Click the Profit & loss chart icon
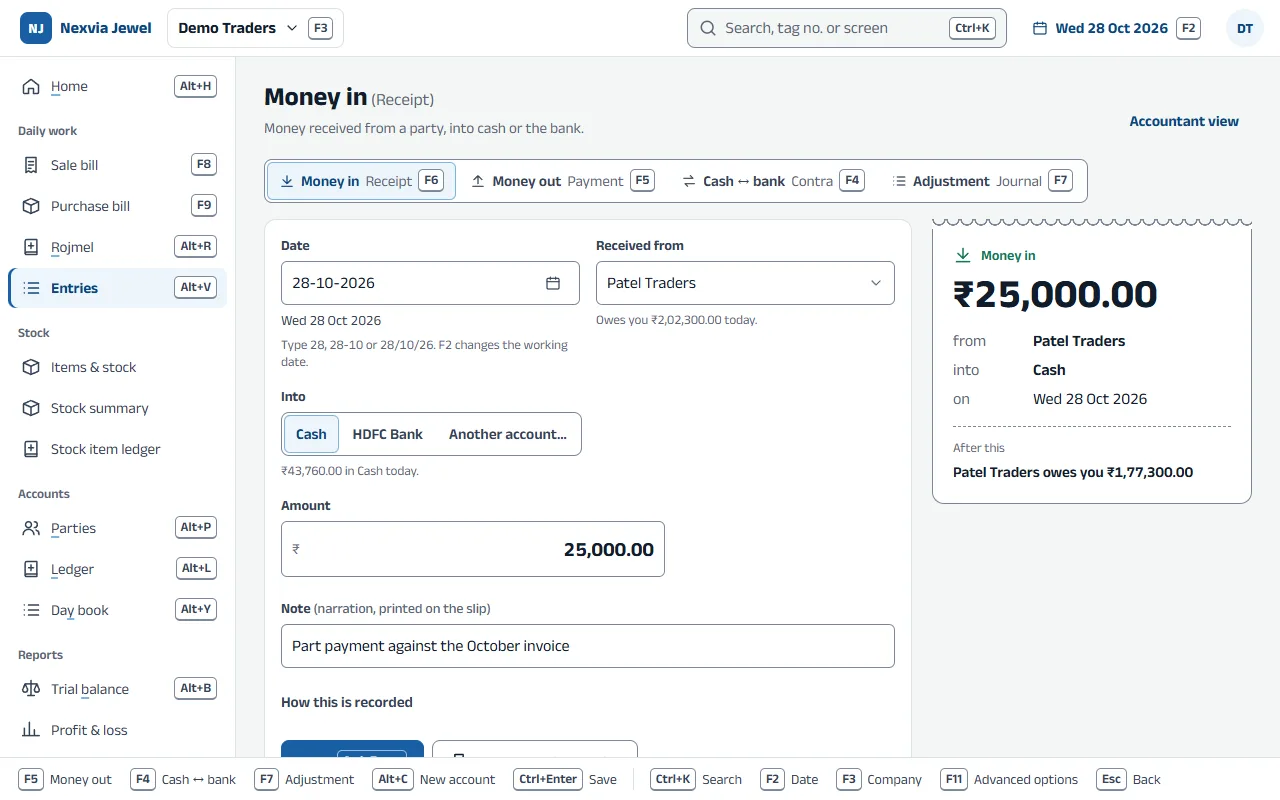The height and width of the screenshot is (800, 1280). 31,730
